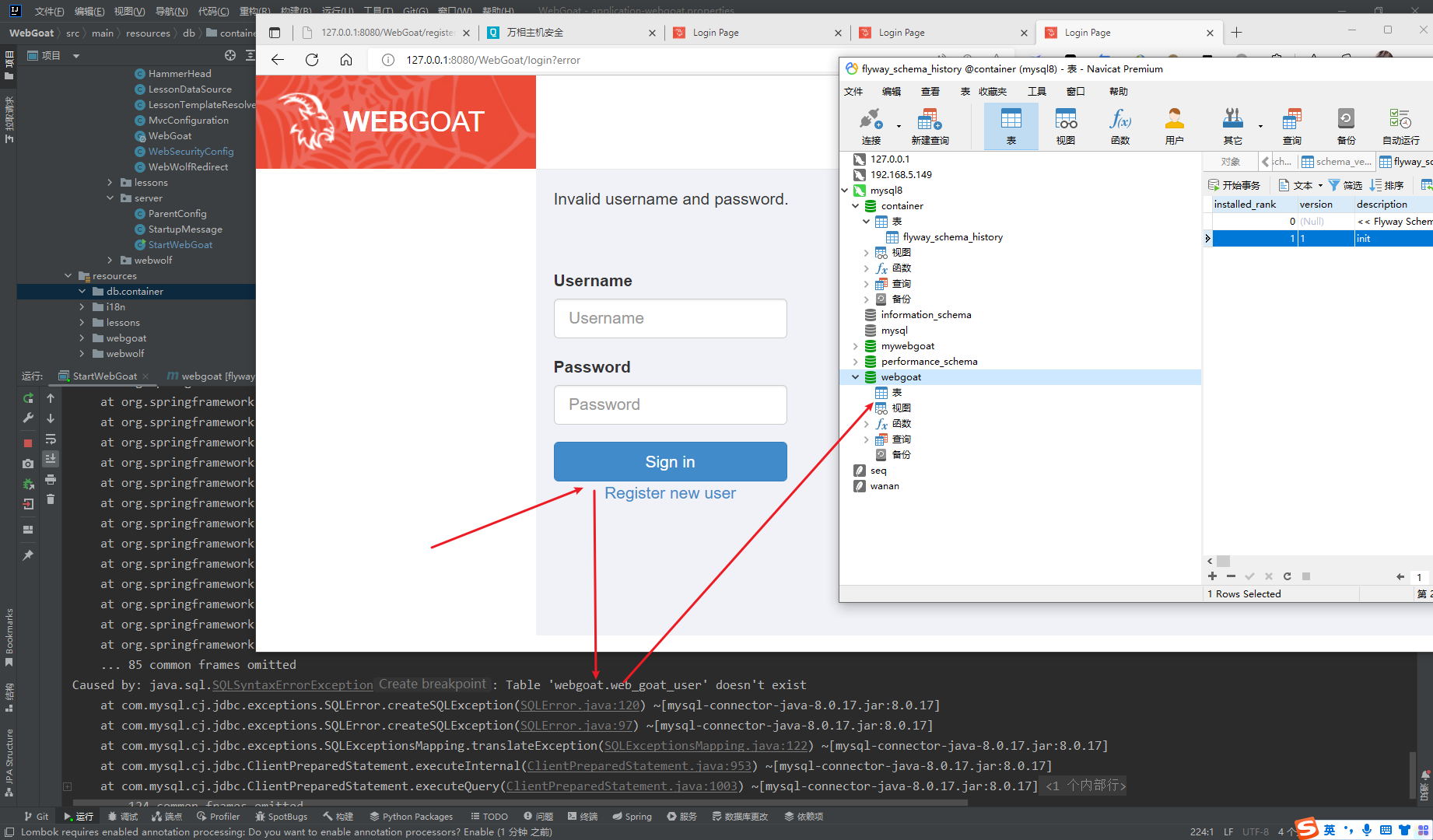This screenshot has height=840, width=1433.
Task: Expand the mywebgoat database node
Action: 856,346
